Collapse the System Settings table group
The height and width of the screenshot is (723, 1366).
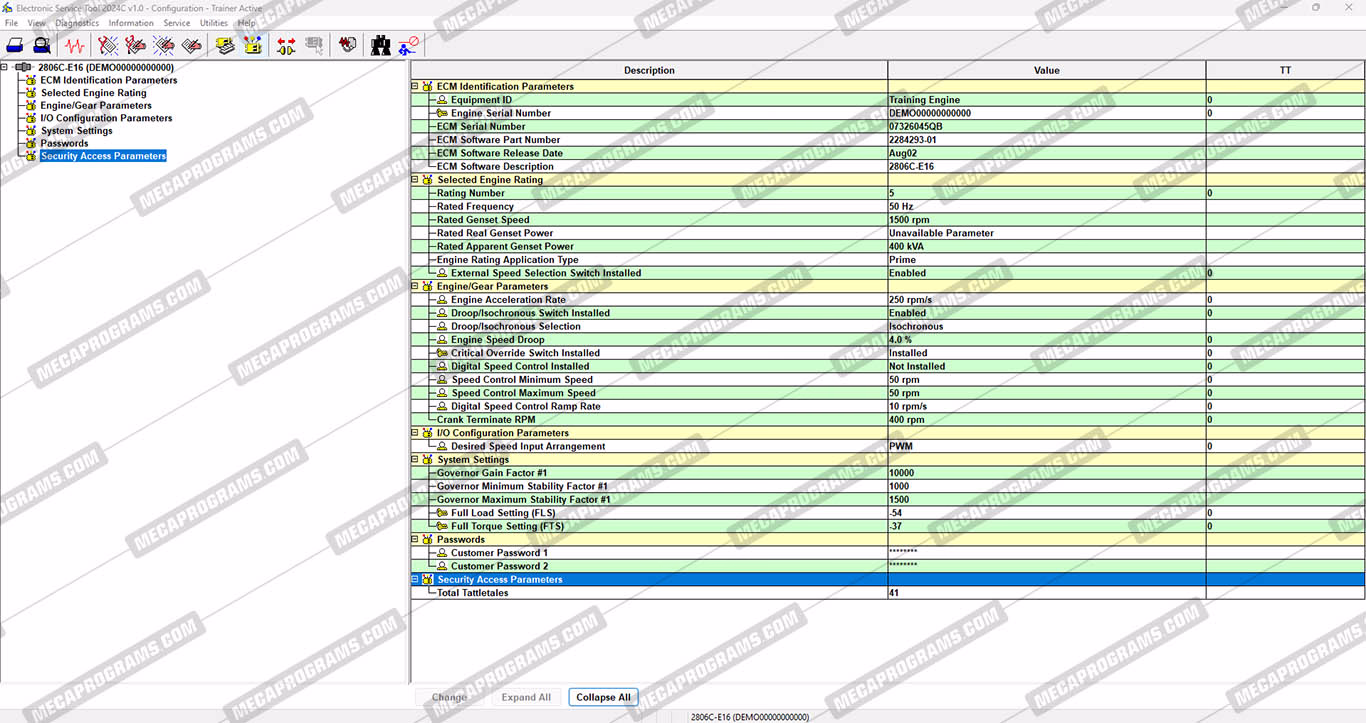(415, 460)
